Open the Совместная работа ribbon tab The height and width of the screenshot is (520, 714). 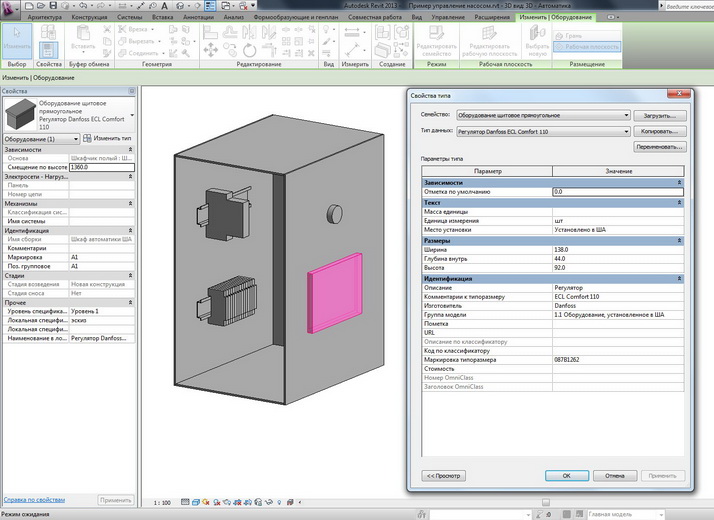pos(375,17)
